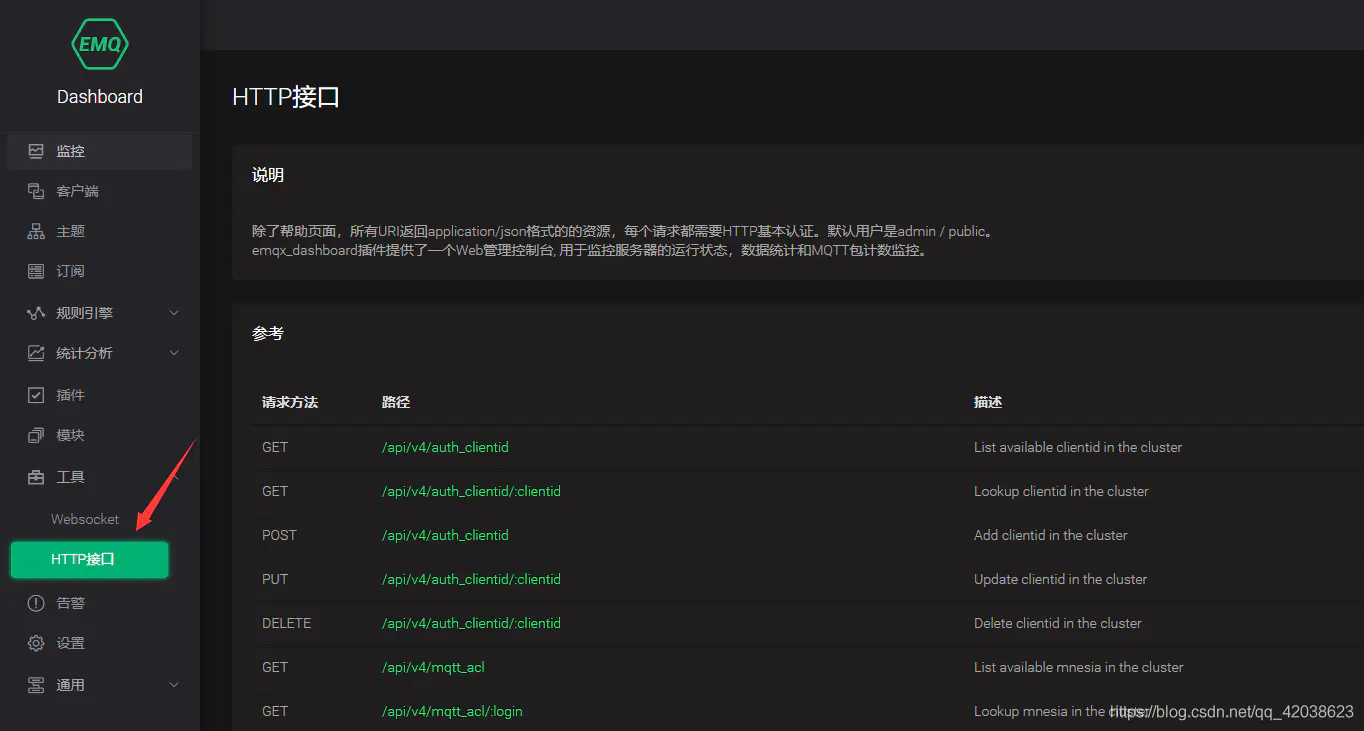Select the 模块 modules icon
Screen dimensions: 1364x731
click(36, 435)
